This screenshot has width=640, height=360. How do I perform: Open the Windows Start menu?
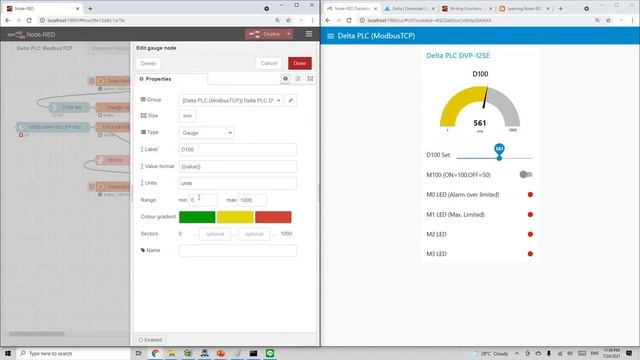click(8, 353)
